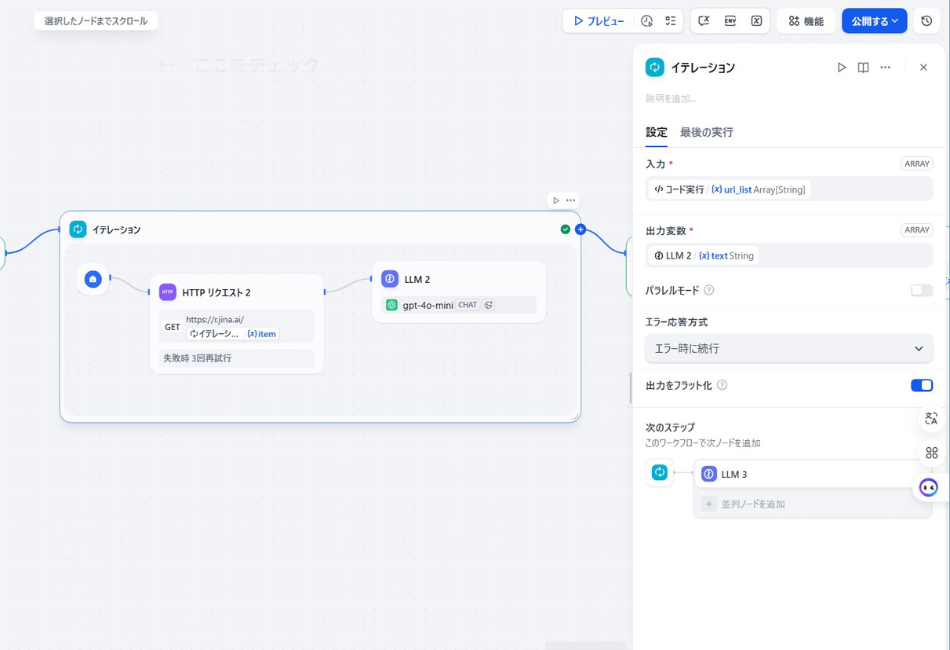Click the iteration start home node
The height and width of the screenshot is (650, 950).
93,279
